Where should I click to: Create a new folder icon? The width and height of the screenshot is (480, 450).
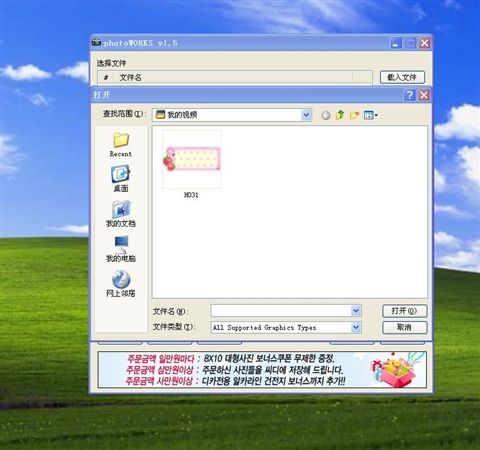tap(354, 115)
